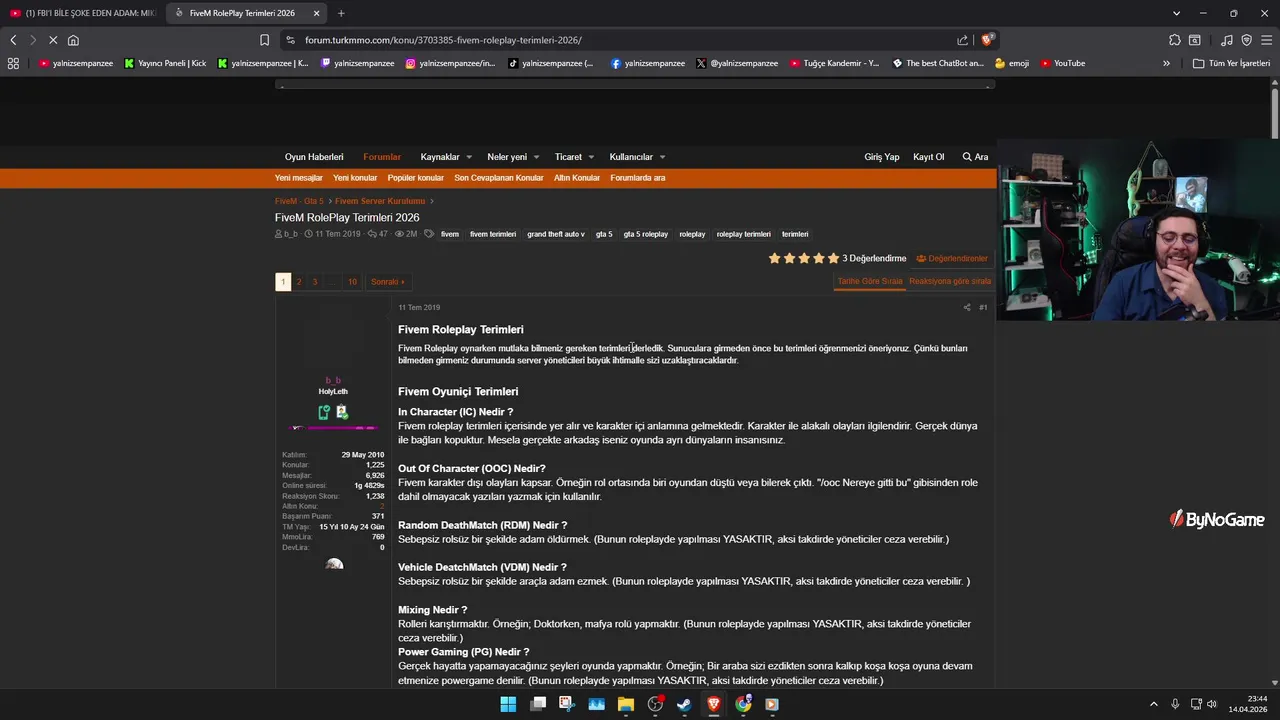
Task: Open the apps grid in bookmarks bar
Action: pyautogui.click(x=13, y=63)
